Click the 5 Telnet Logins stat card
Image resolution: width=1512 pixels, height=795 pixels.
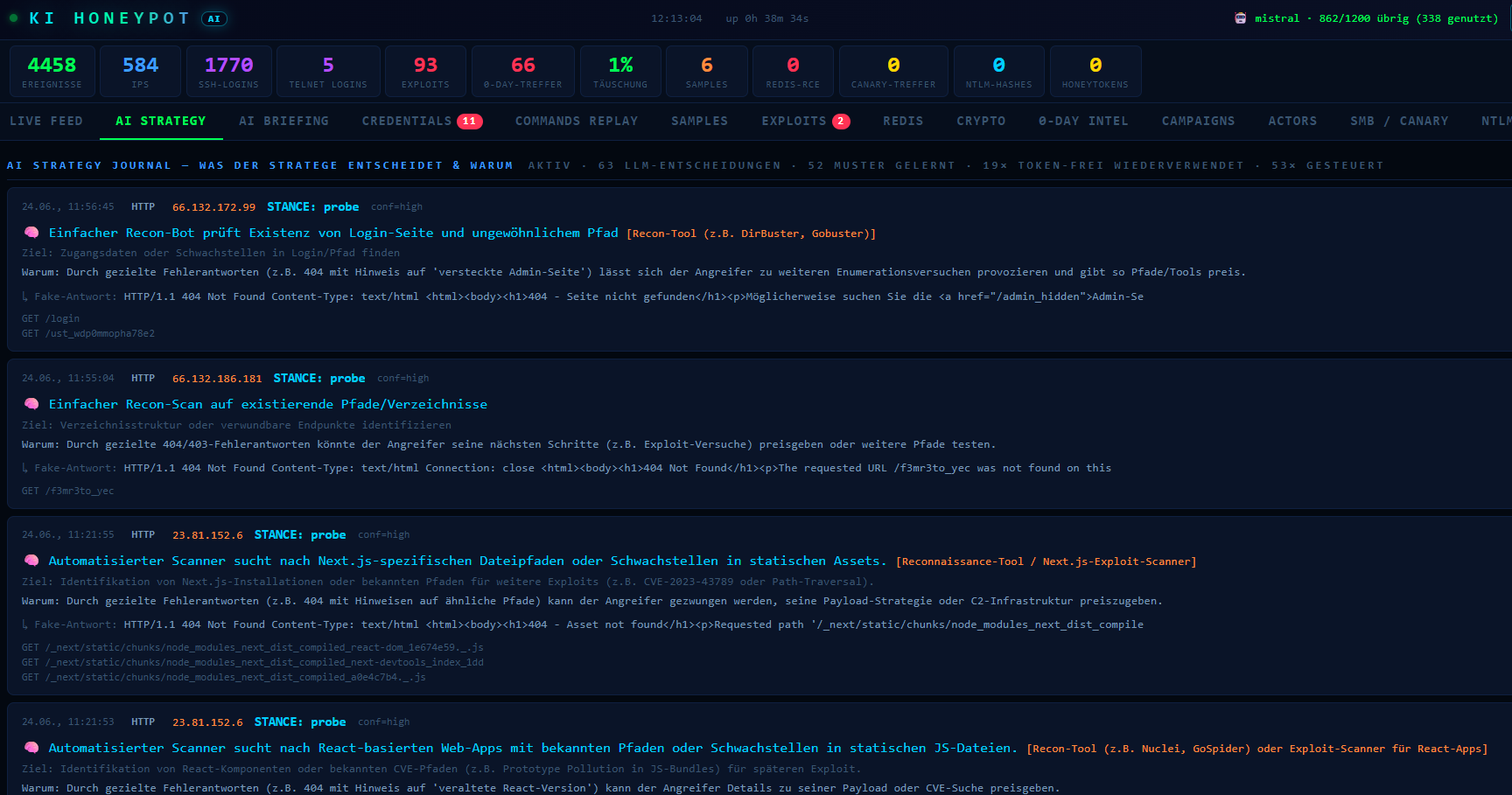328,71
